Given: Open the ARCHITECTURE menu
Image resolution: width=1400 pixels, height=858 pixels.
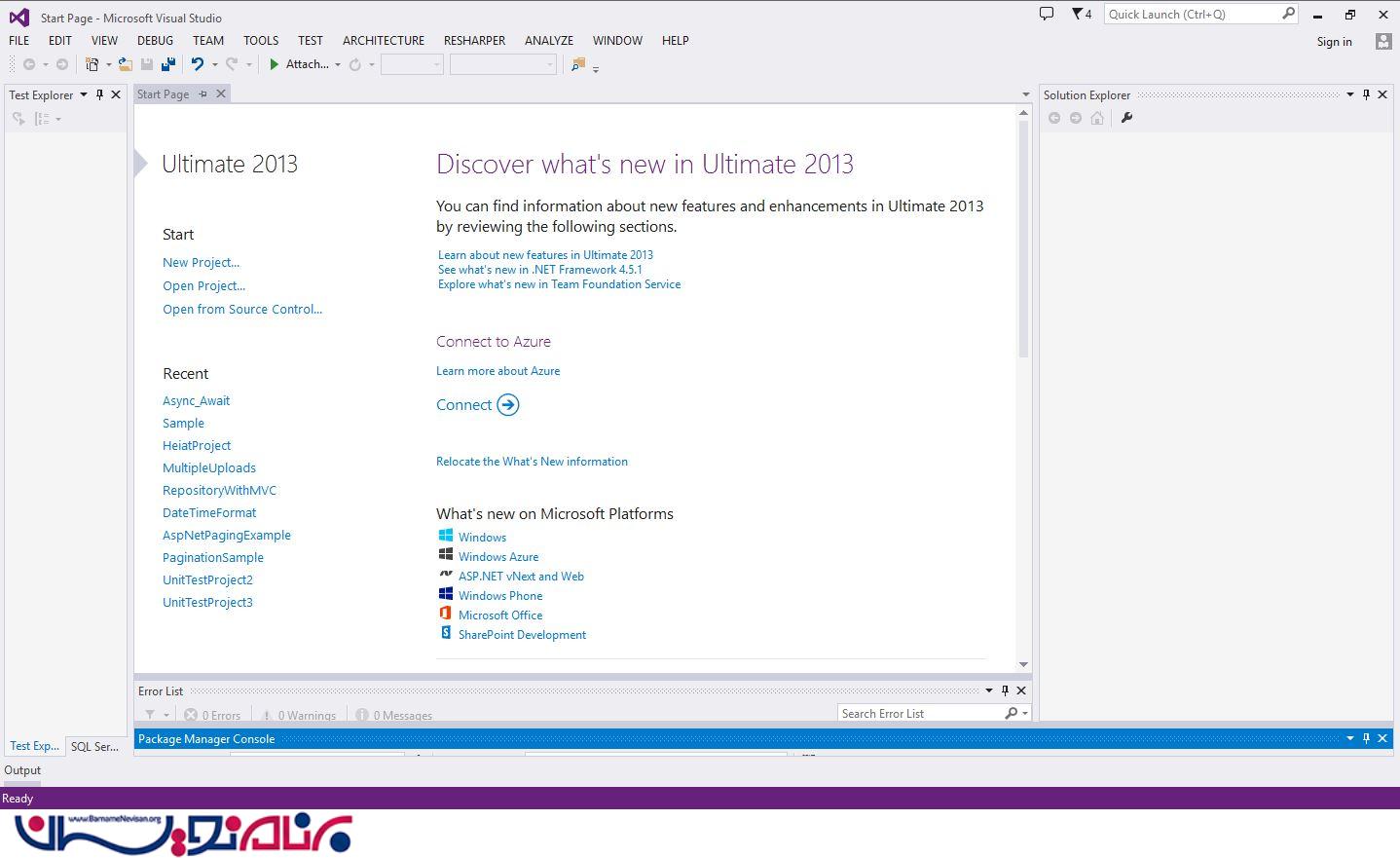Looking at the screenshot, I should click(383, 40).
